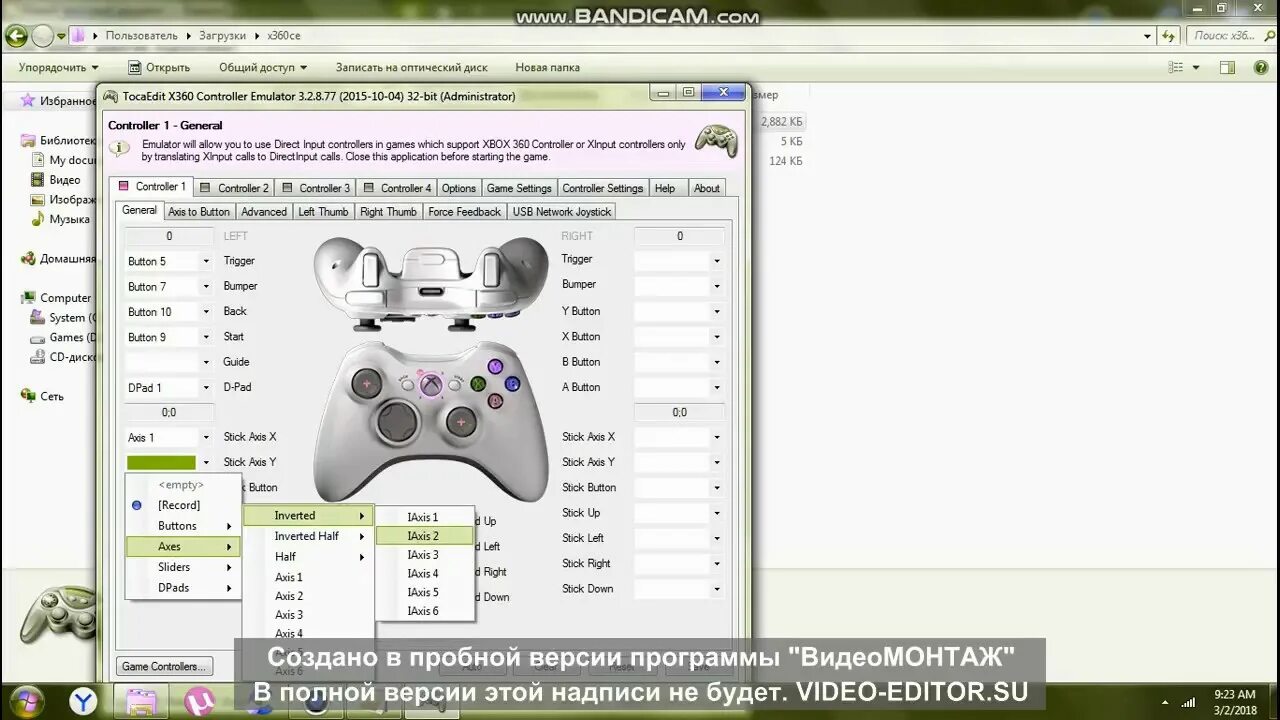Image resolution: width=1280 pixels, height=720 pixels.
Task: Open the right Stick Down dropdown
Action: point(717,590)
